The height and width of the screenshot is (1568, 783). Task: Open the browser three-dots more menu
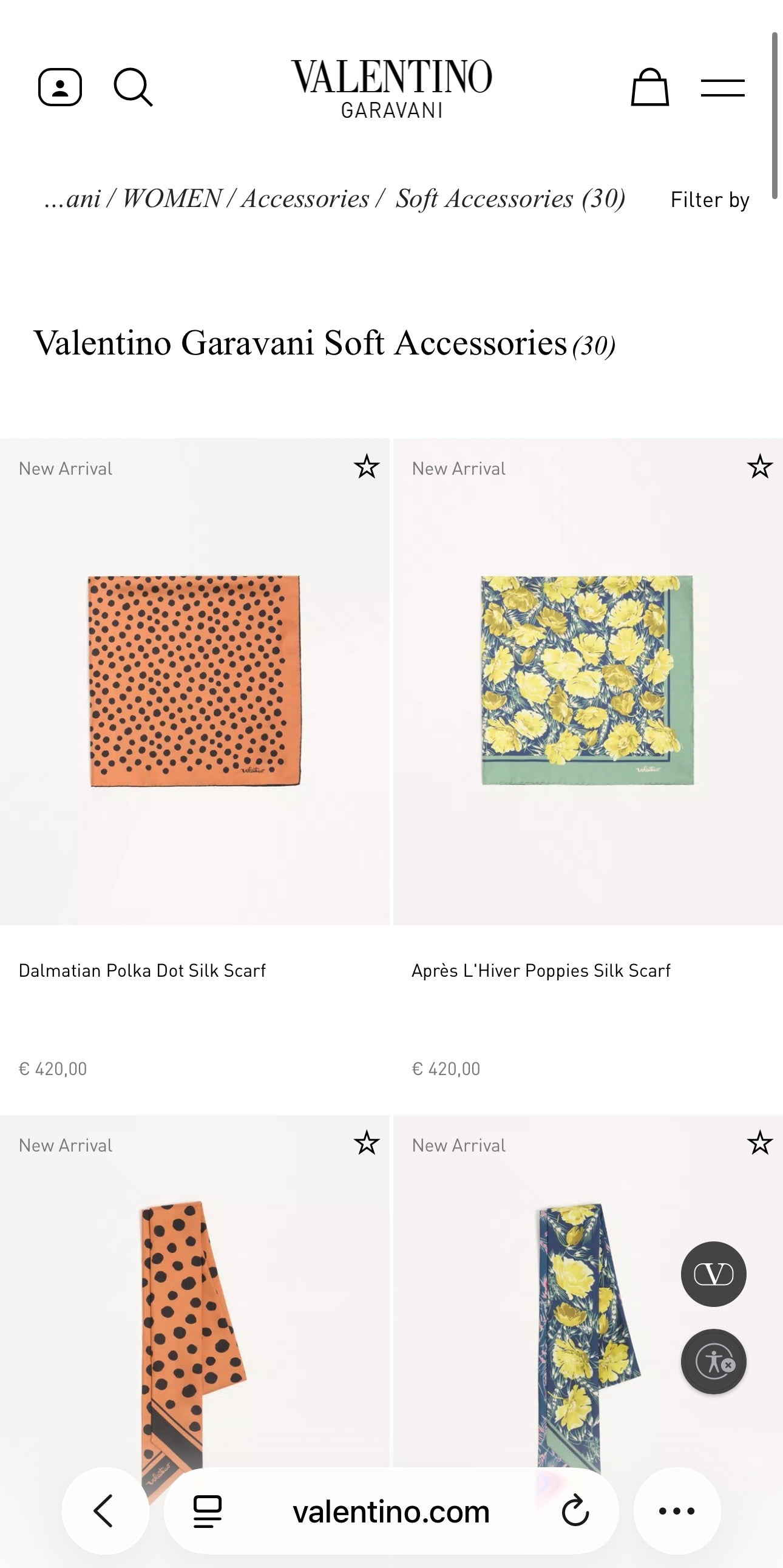coord(677,1511)
